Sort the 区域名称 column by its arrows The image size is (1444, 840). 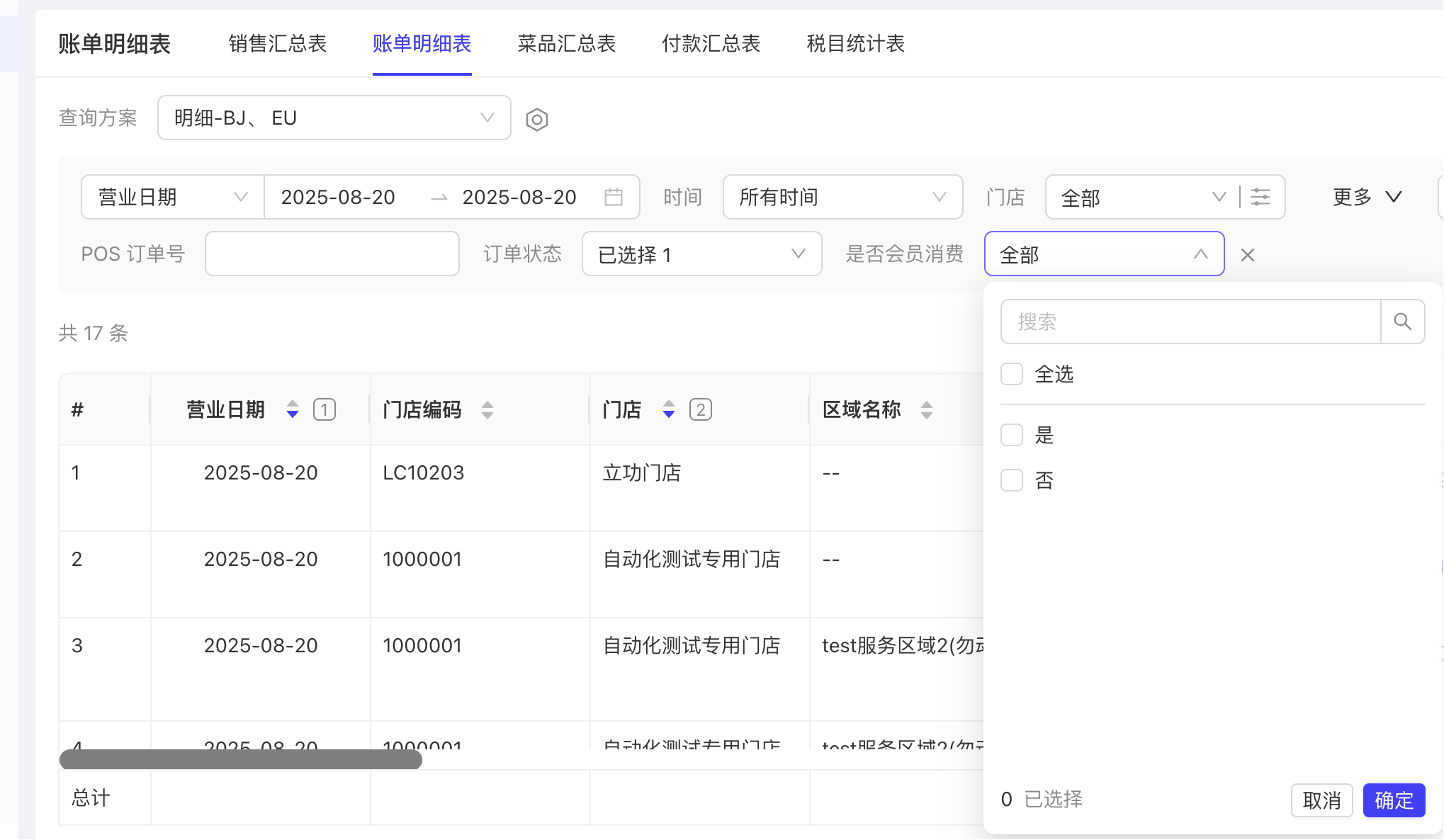pos(926,409)
